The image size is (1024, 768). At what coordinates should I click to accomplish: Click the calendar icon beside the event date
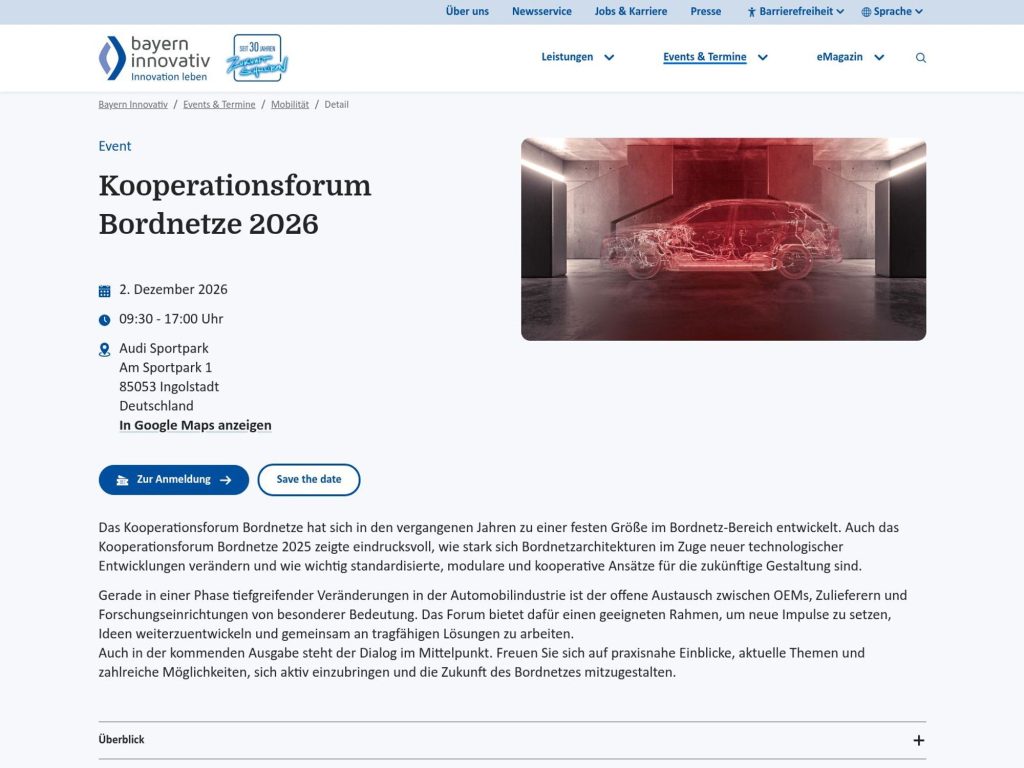(x=104, y=289)
